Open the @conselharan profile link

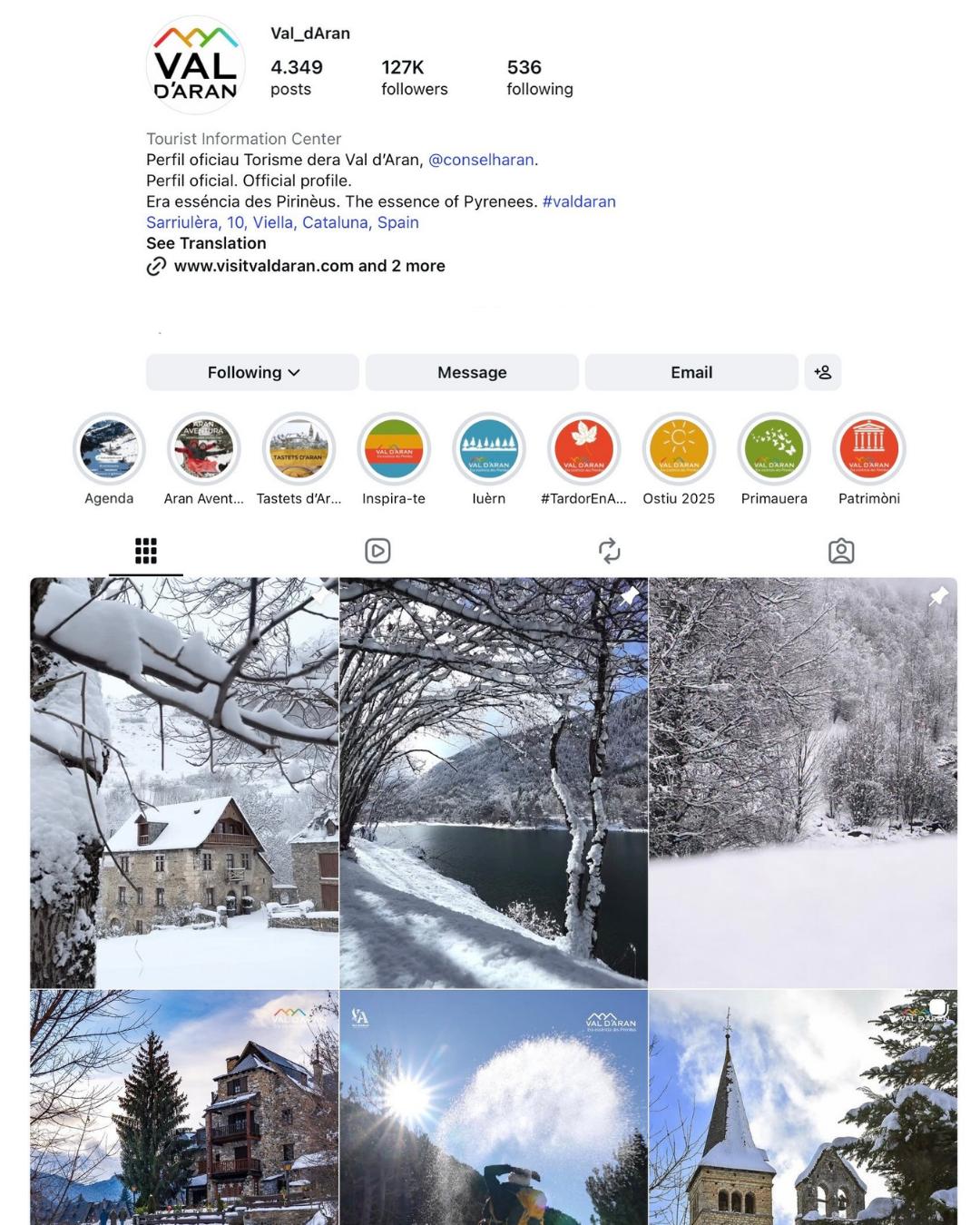481,160
